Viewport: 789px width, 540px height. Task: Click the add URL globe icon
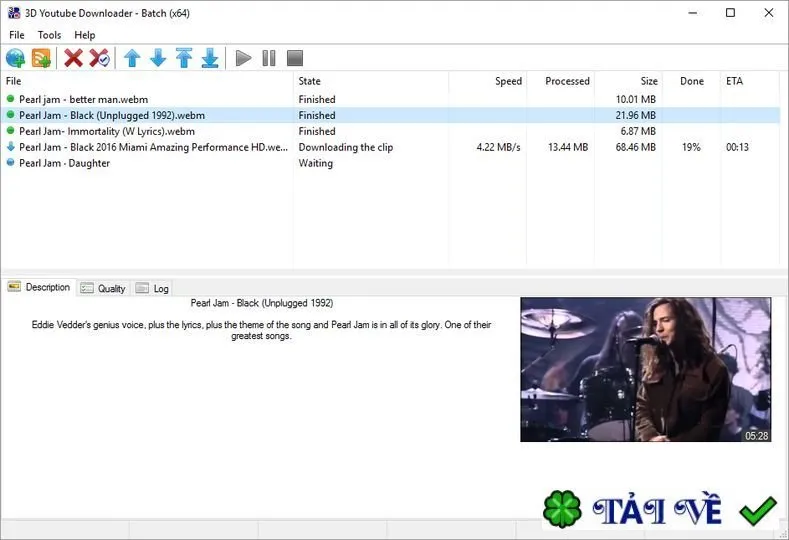coord(16,58)
